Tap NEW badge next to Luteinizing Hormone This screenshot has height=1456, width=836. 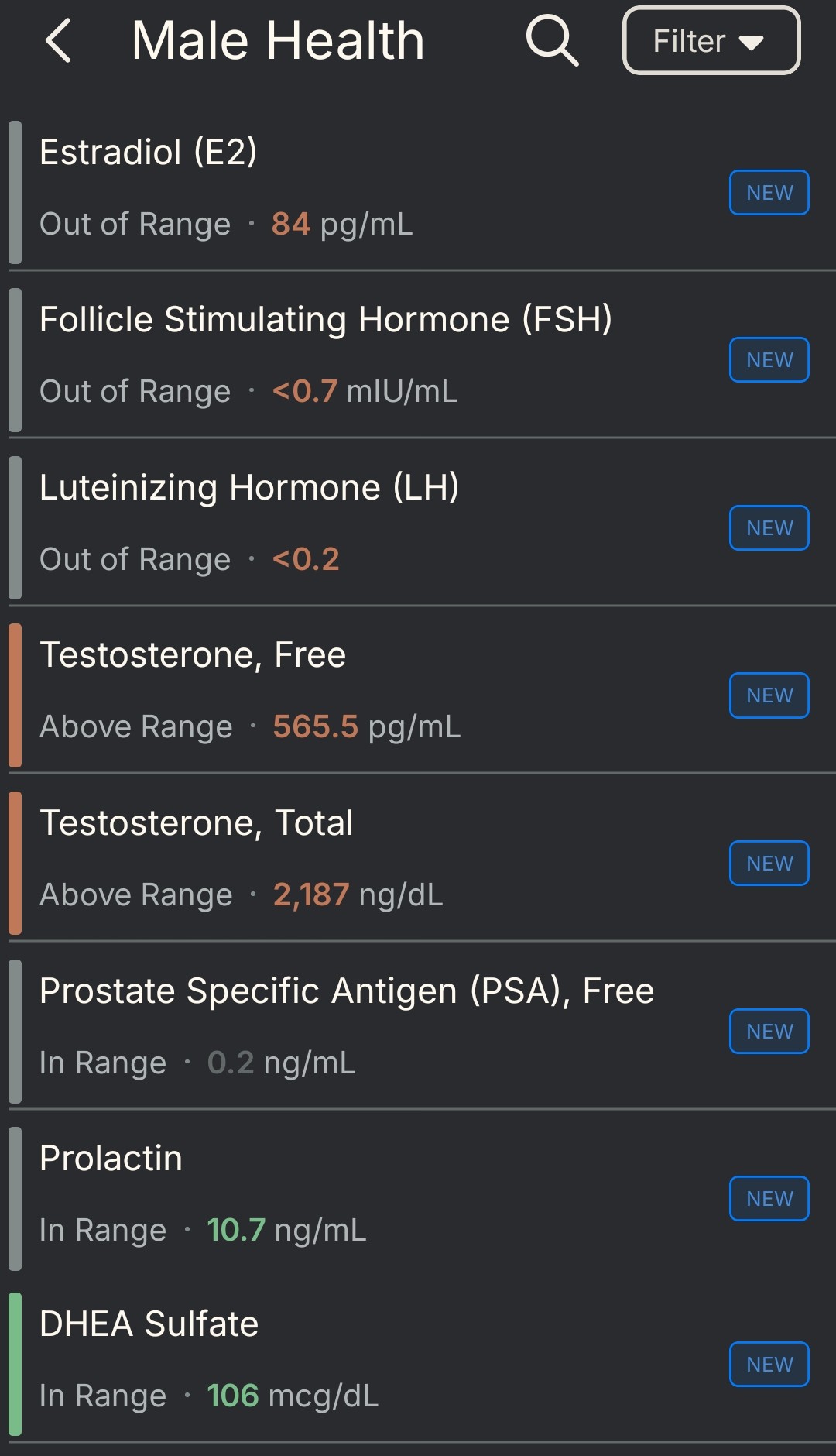(x=769, y=528)
